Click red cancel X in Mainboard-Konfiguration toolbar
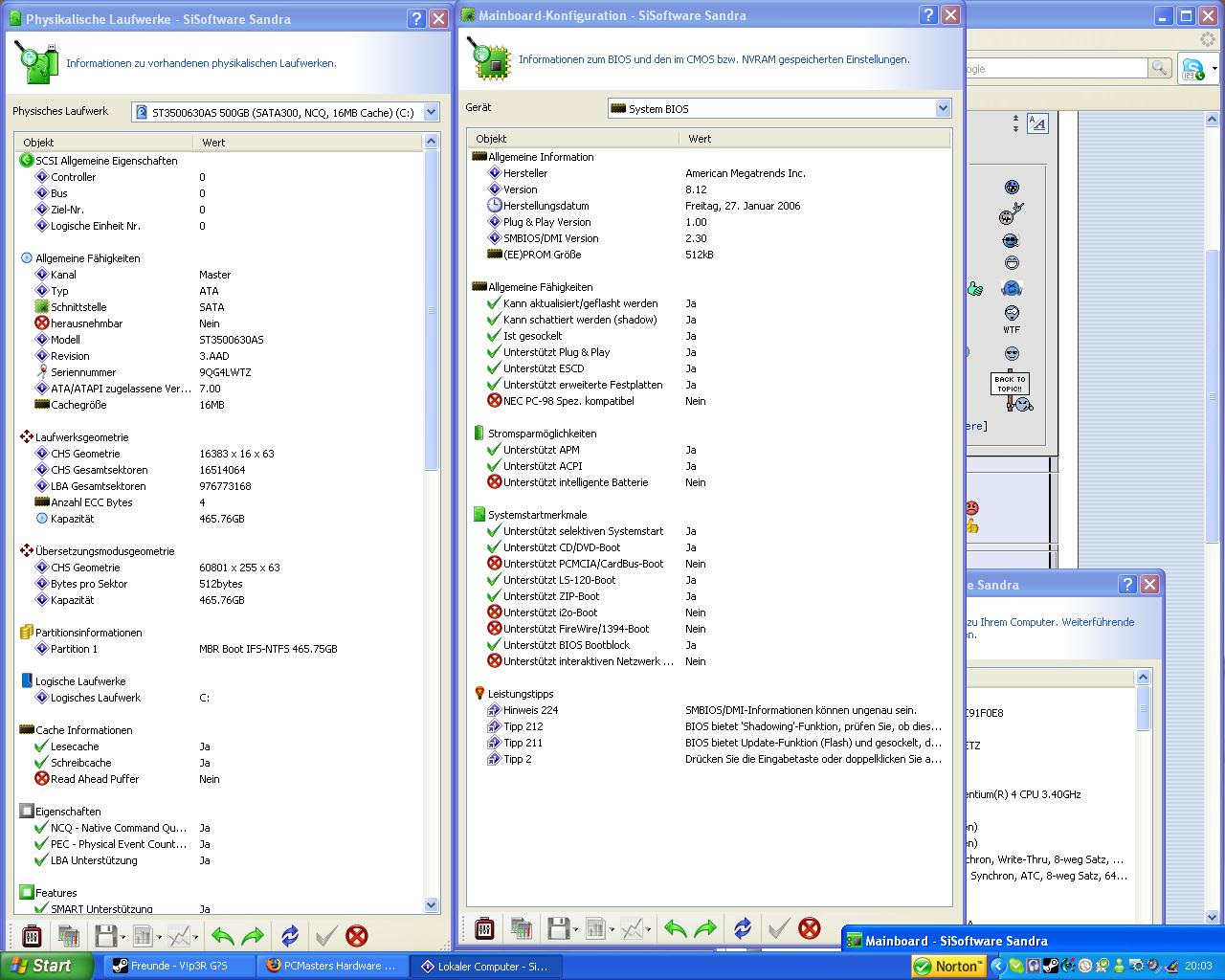This screenshot has height=980, width=1225. [x=810, y=927]
